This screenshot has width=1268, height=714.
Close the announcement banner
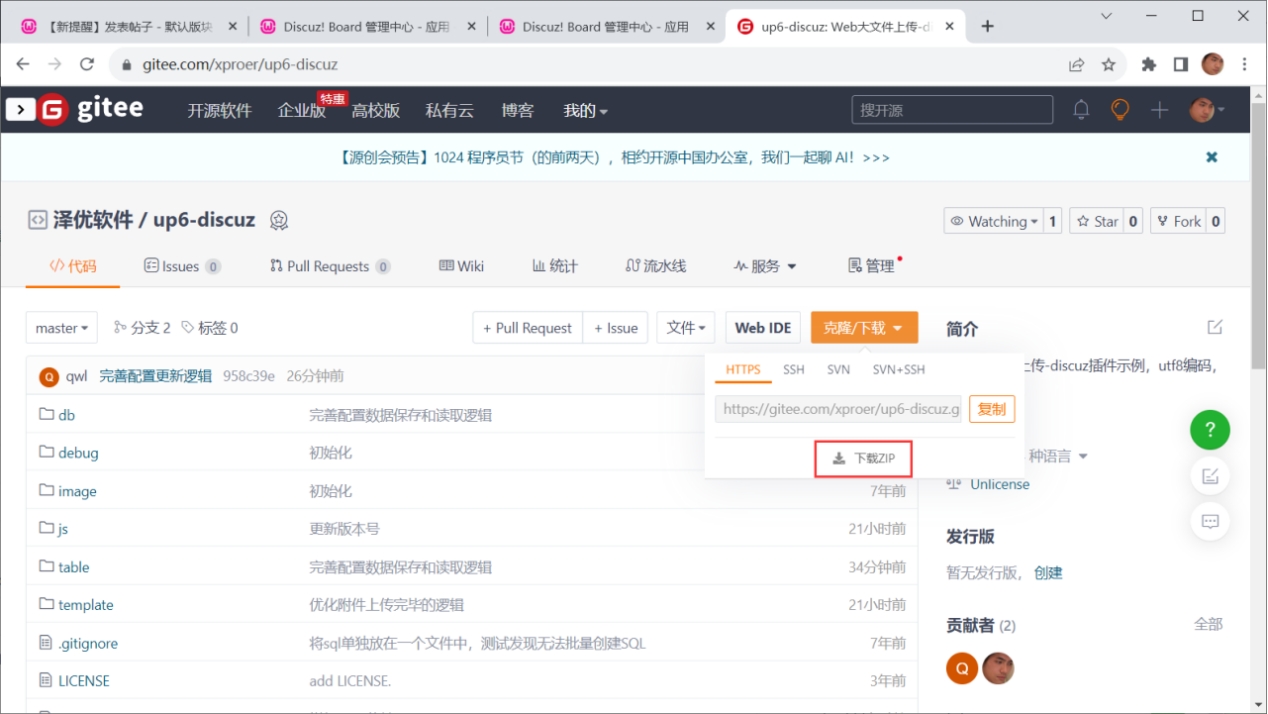click(x=1212, y=157)
